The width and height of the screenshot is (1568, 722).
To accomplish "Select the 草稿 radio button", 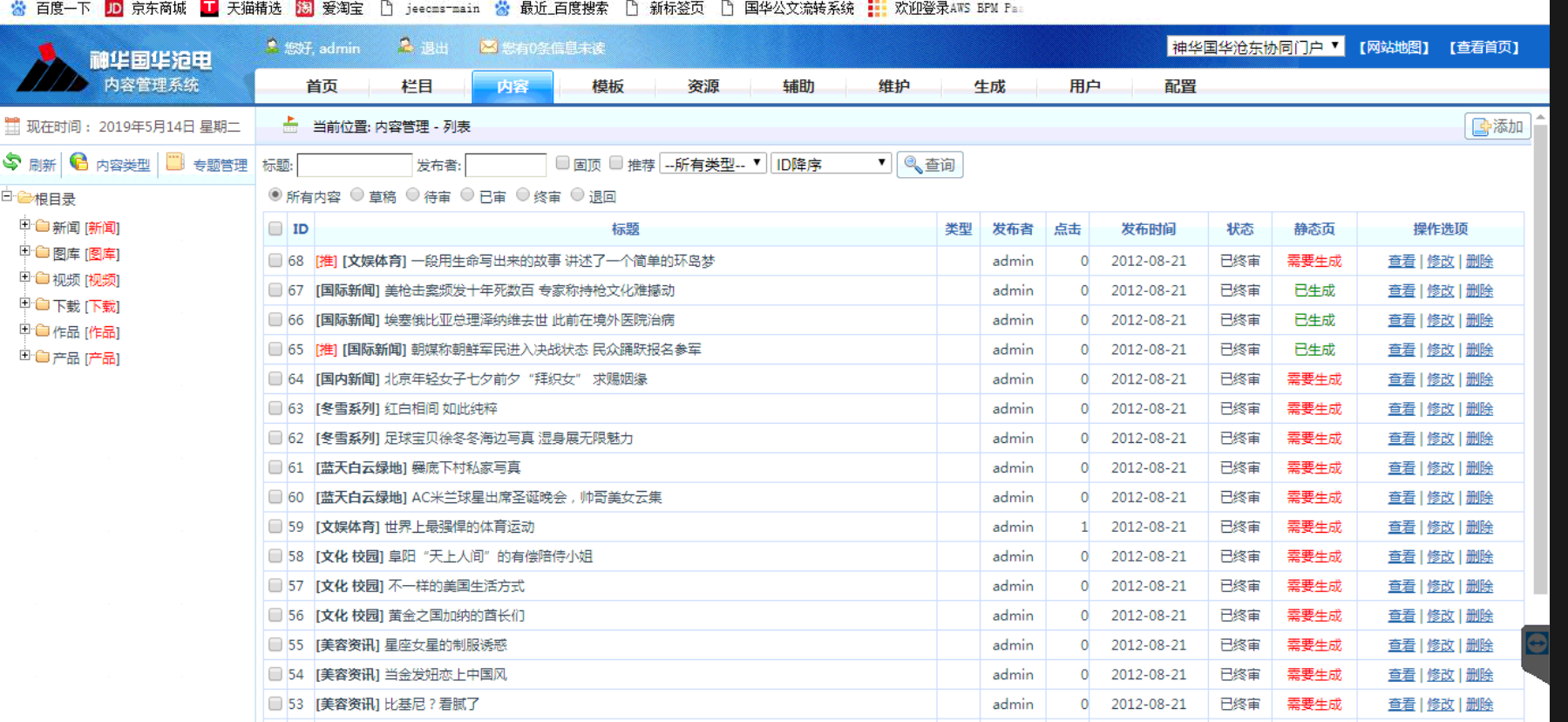I will 357,195.
